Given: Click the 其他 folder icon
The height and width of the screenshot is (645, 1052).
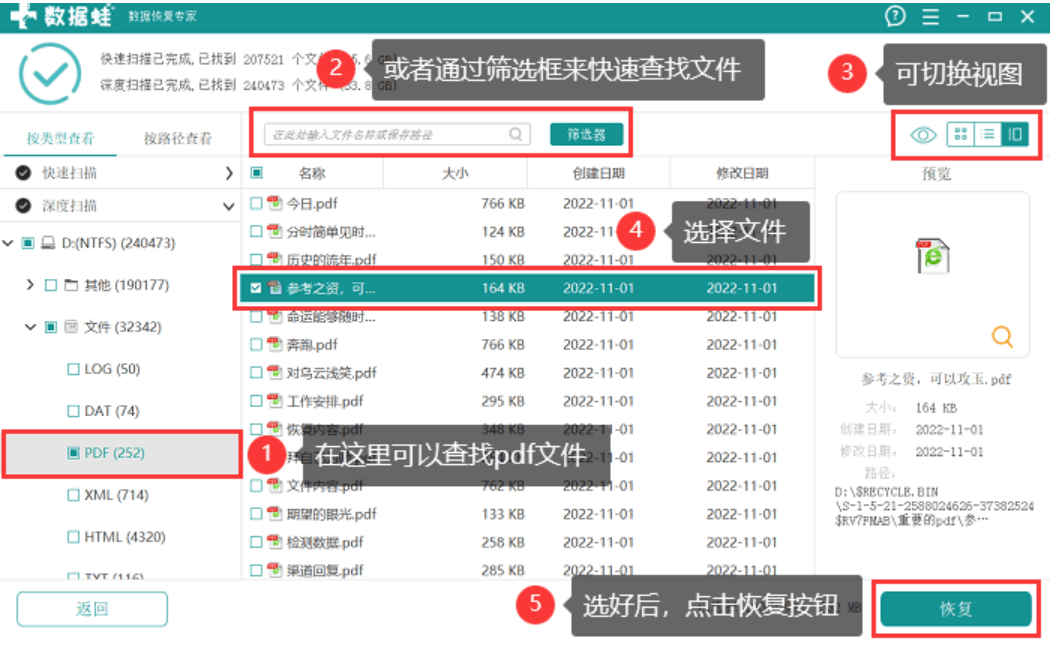Looking at the screenshot, I should point(71,285).
